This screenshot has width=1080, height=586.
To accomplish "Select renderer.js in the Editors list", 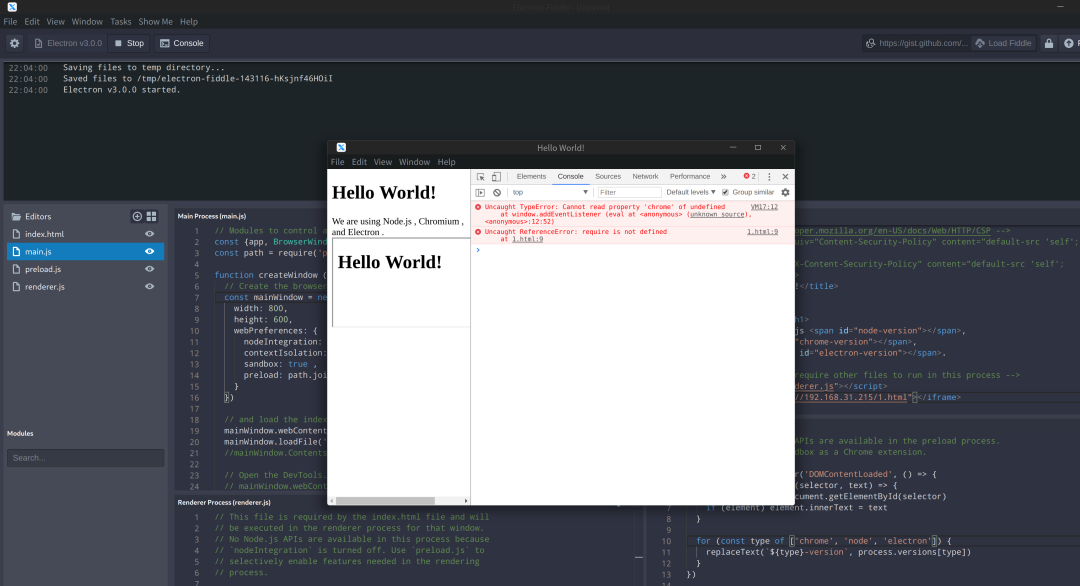I will point(85,286).
